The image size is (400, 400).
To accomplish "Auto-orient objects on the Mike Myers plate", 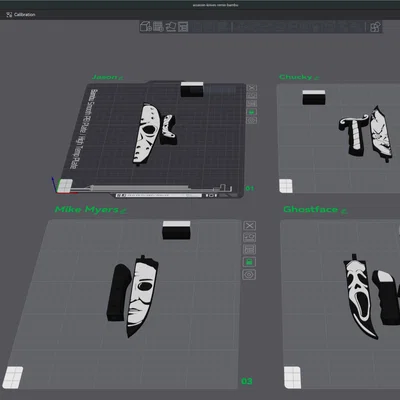I will point(249,238).
